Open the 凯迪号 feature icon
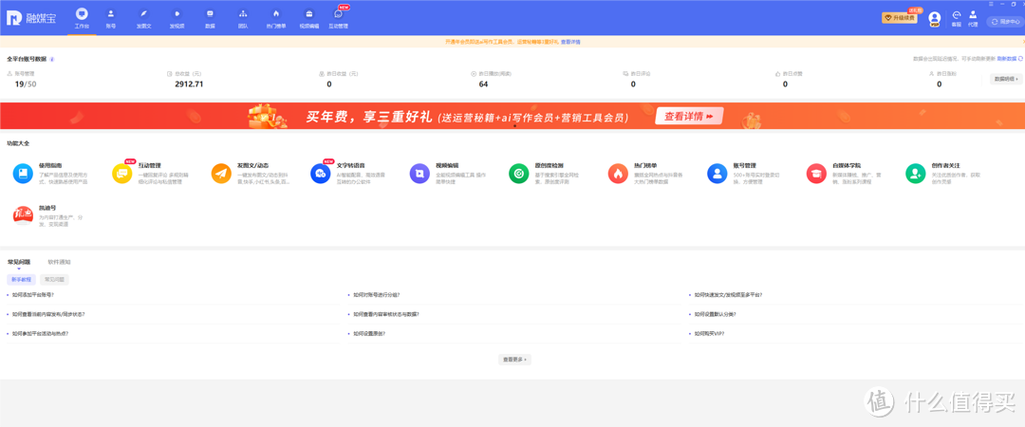Screen dimensions: 1025x427 coord(23,214)
